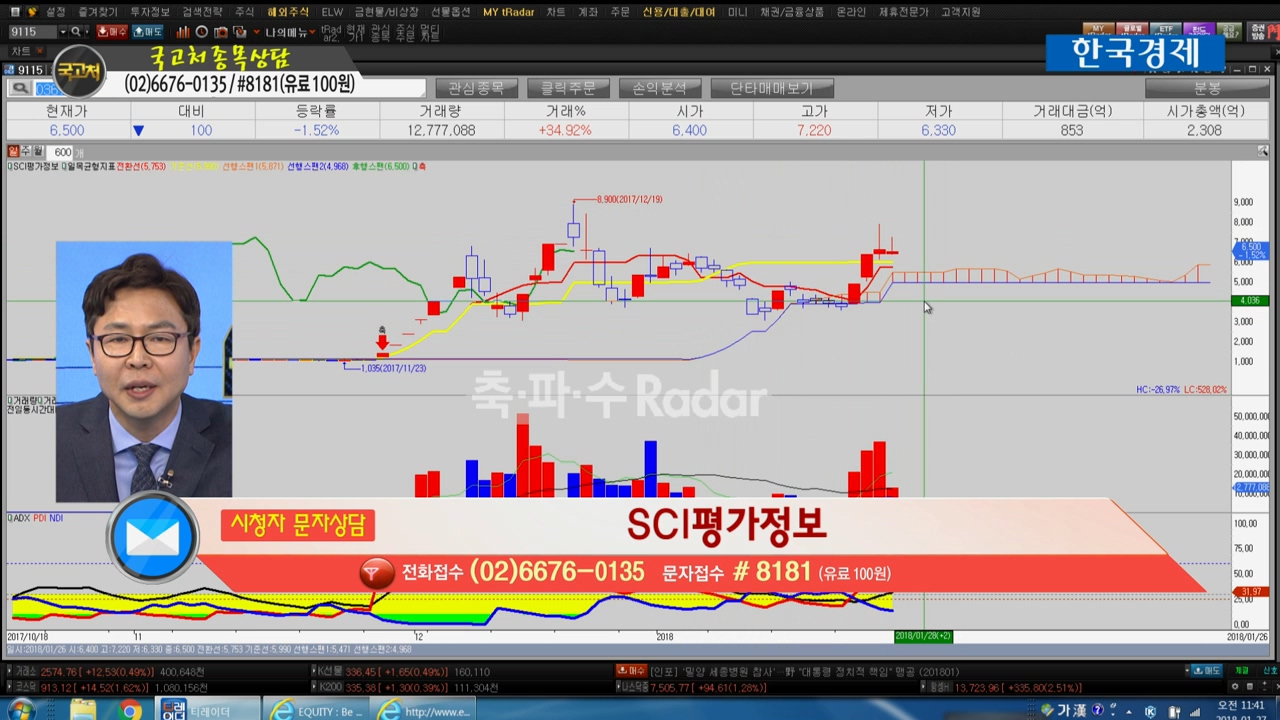The image size is (1280, 720).
Task: Open the 9115 screen number dropdown arrow
Action: (x=63, y=32)
